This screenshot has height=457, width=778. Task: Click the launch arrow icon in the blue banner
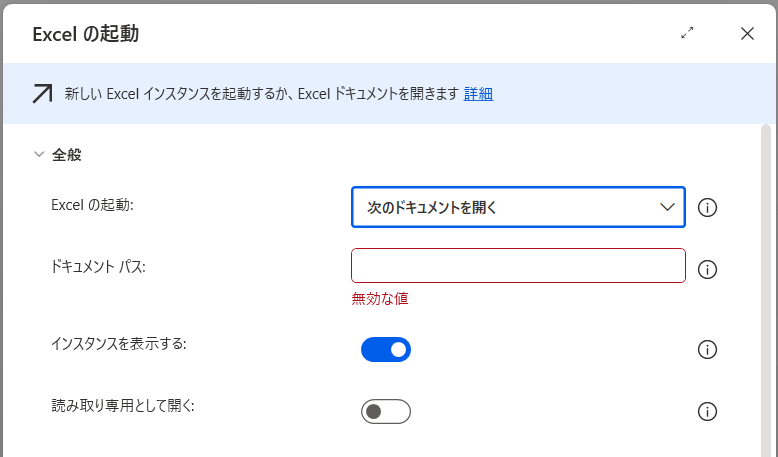click(x=43, y=94)
